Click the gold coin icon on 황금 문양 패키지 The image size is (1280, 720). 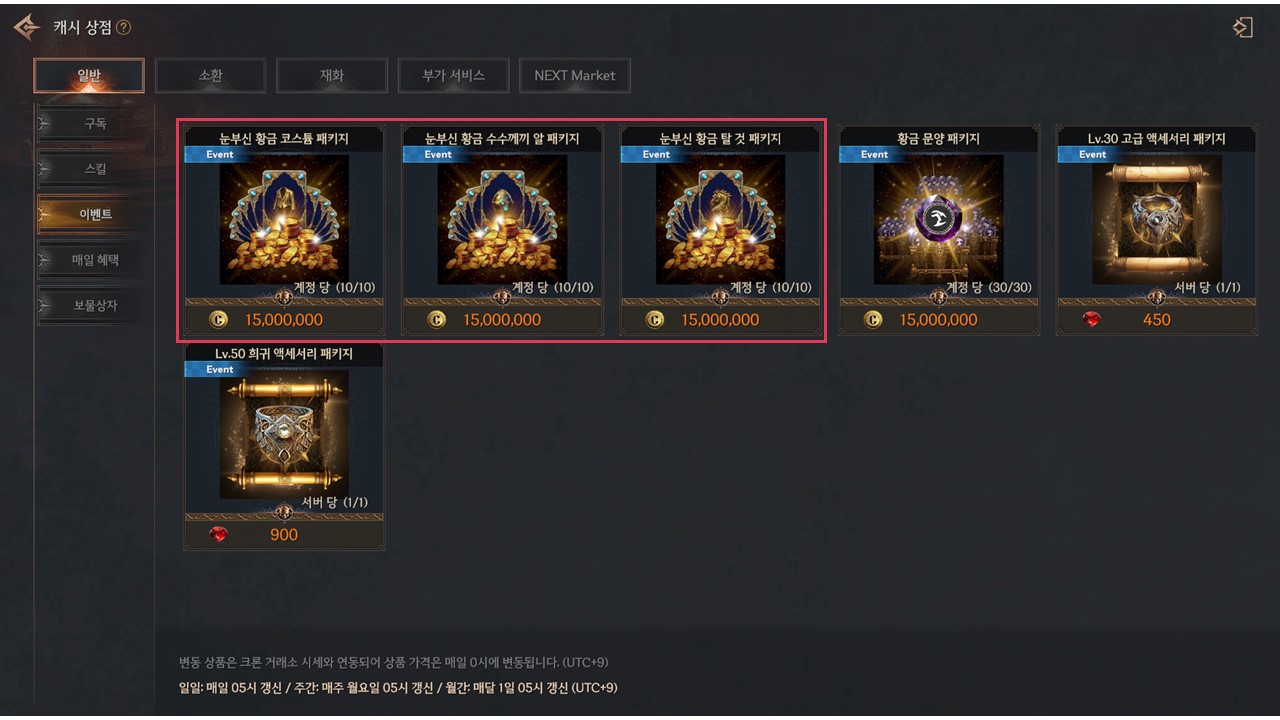coord(873,320)
